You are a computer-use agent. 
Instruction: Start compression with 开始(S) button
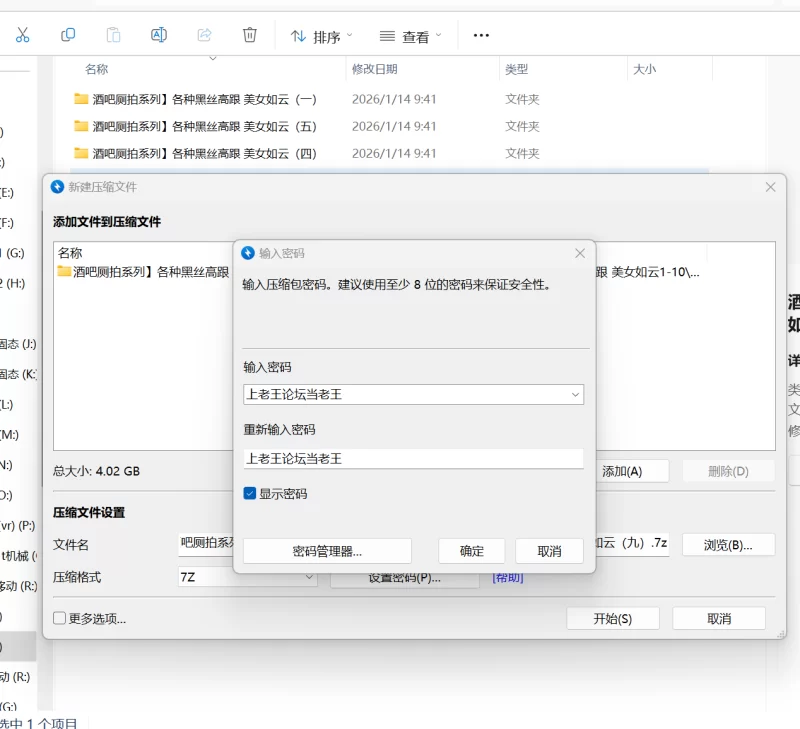tap(613, 619)
